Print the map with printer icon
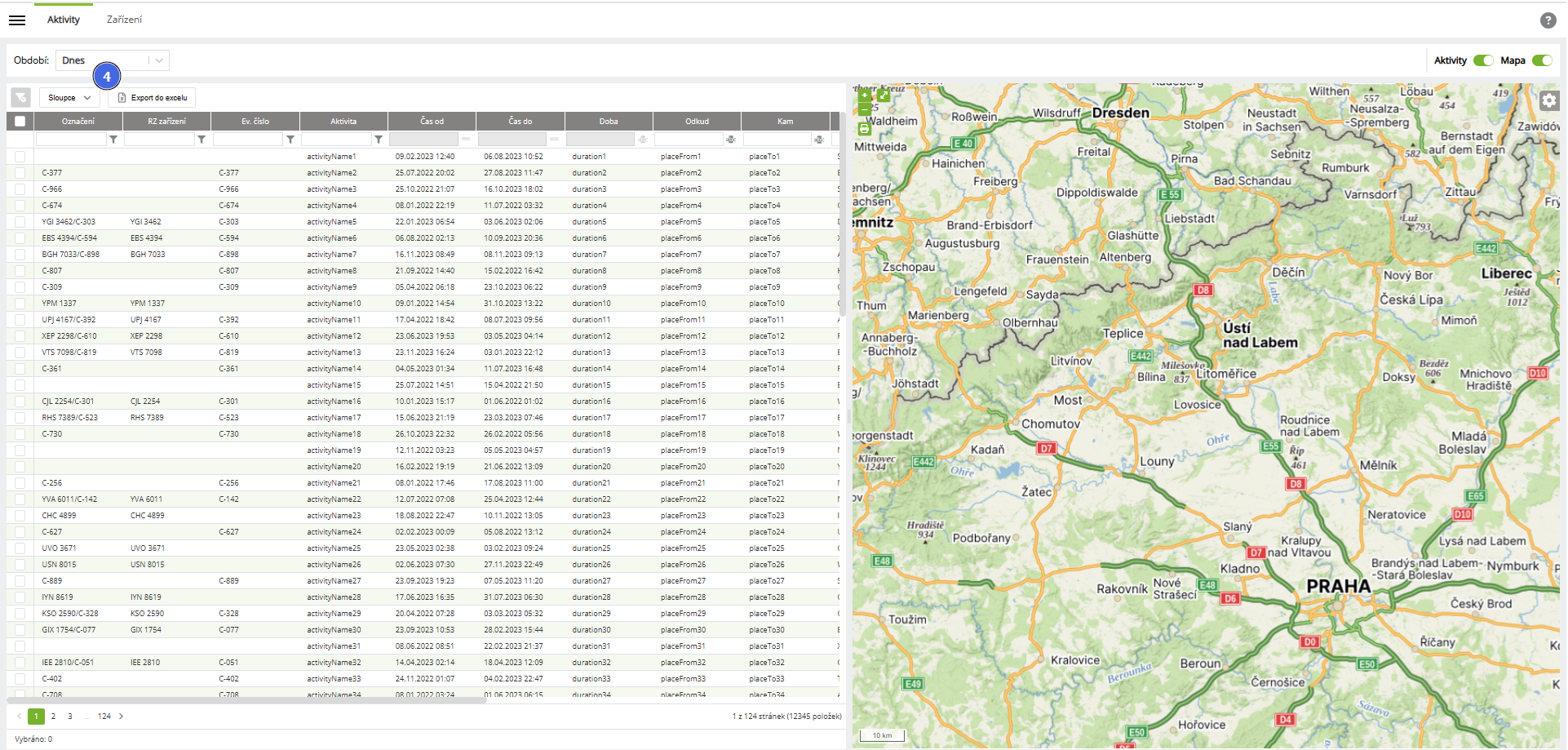This screenshot has height=750, width=1568. coord(864,128)
